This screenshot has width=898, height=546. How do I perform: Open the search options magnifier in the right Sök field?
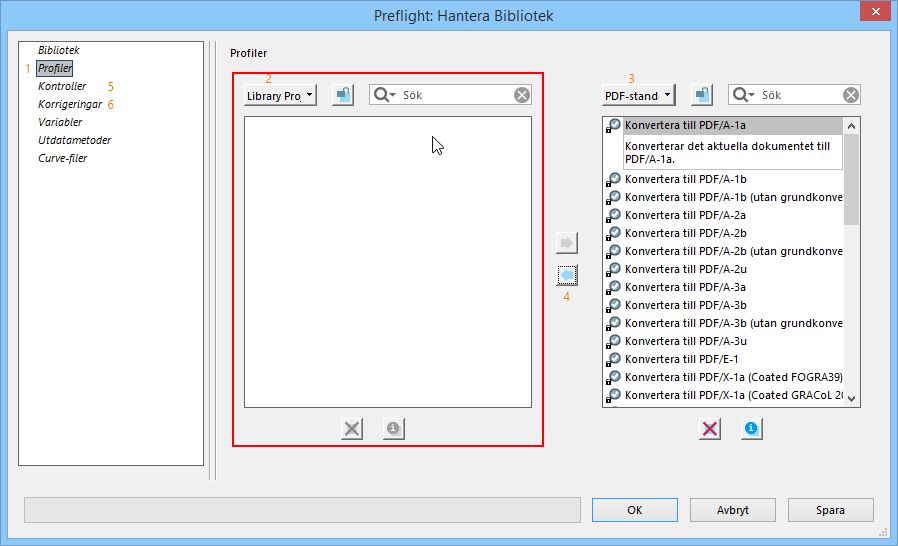point(743,95)
